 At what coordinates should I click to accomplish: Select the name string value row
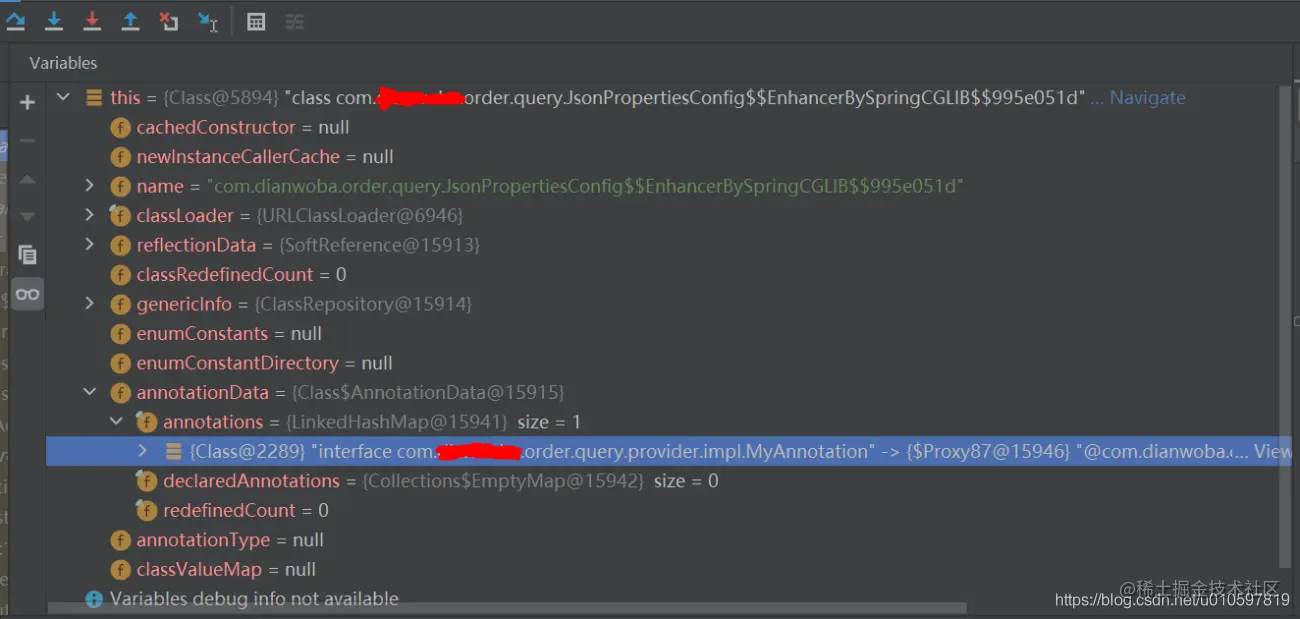coord(662,186)
